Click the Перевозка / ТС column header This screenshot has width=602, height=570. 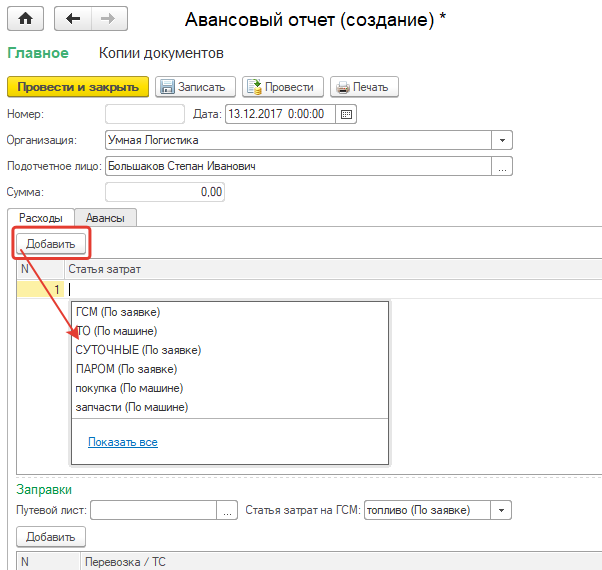pyautogui.click(x=341, y=562)
